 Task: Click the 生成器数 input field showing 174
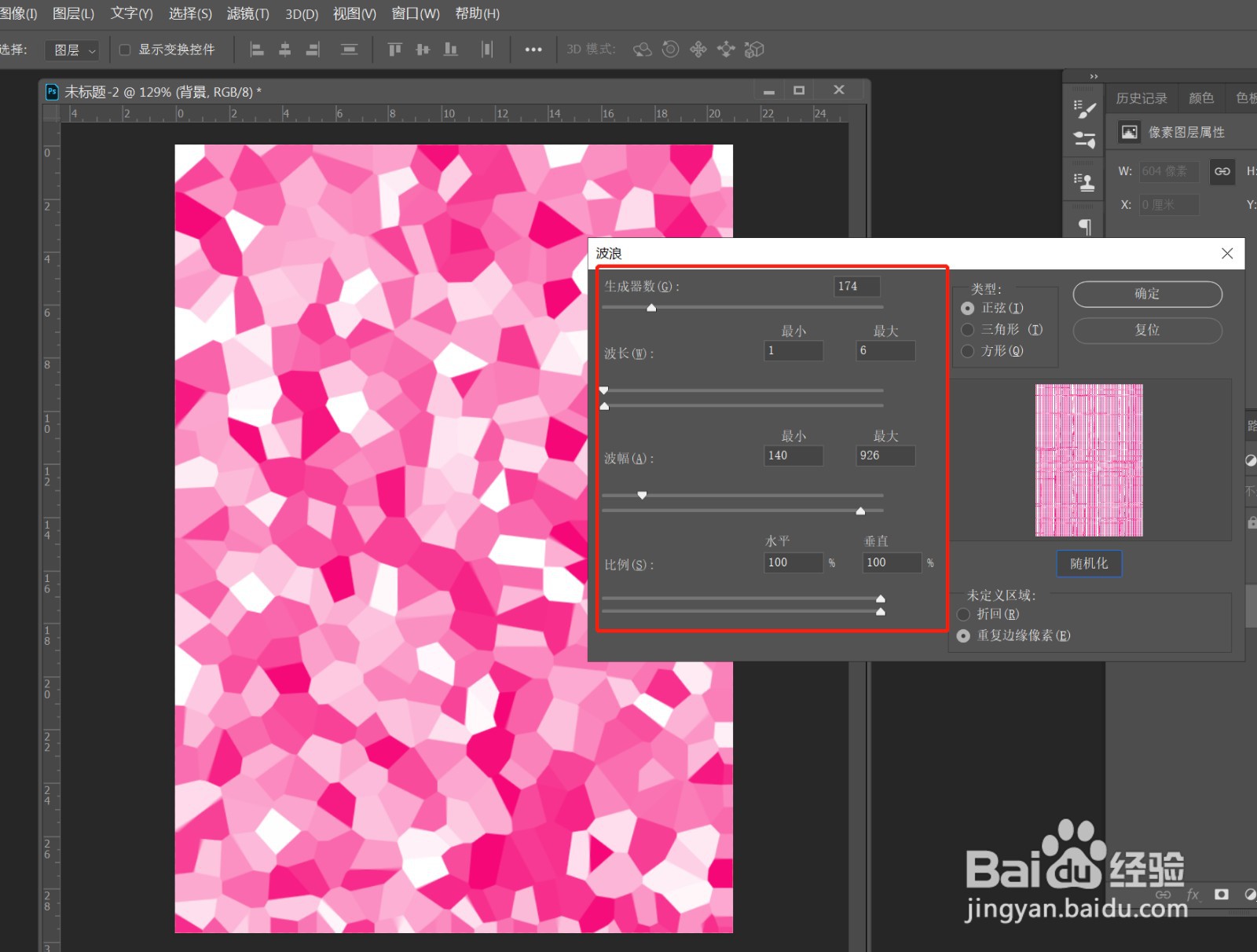857,287
